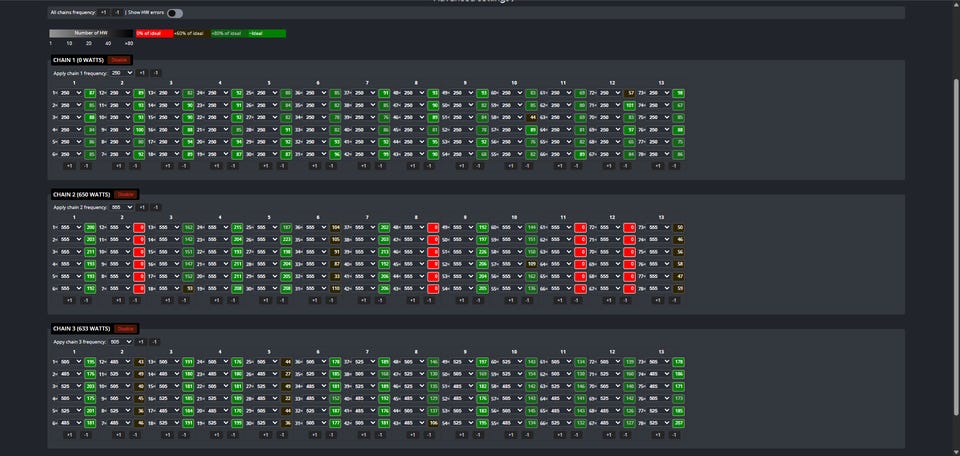Open chip 7 frequency dropdown in Chain 2
The height and width of the screenshot is (456, 960).
point(120,288)
